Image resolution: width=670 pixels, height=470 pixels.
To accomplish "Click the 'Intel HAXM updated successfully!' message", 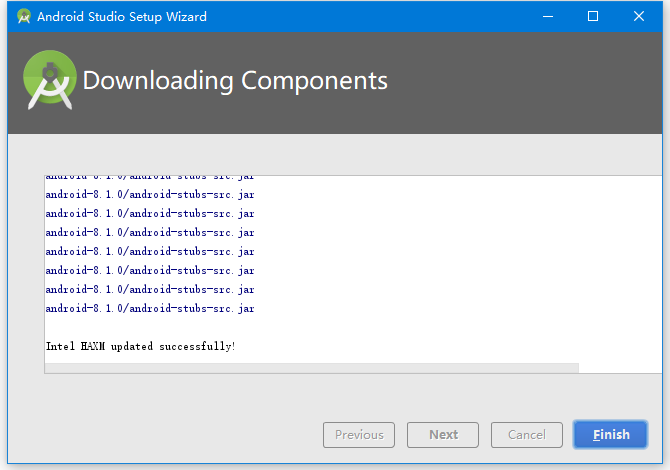I will 141,346.
